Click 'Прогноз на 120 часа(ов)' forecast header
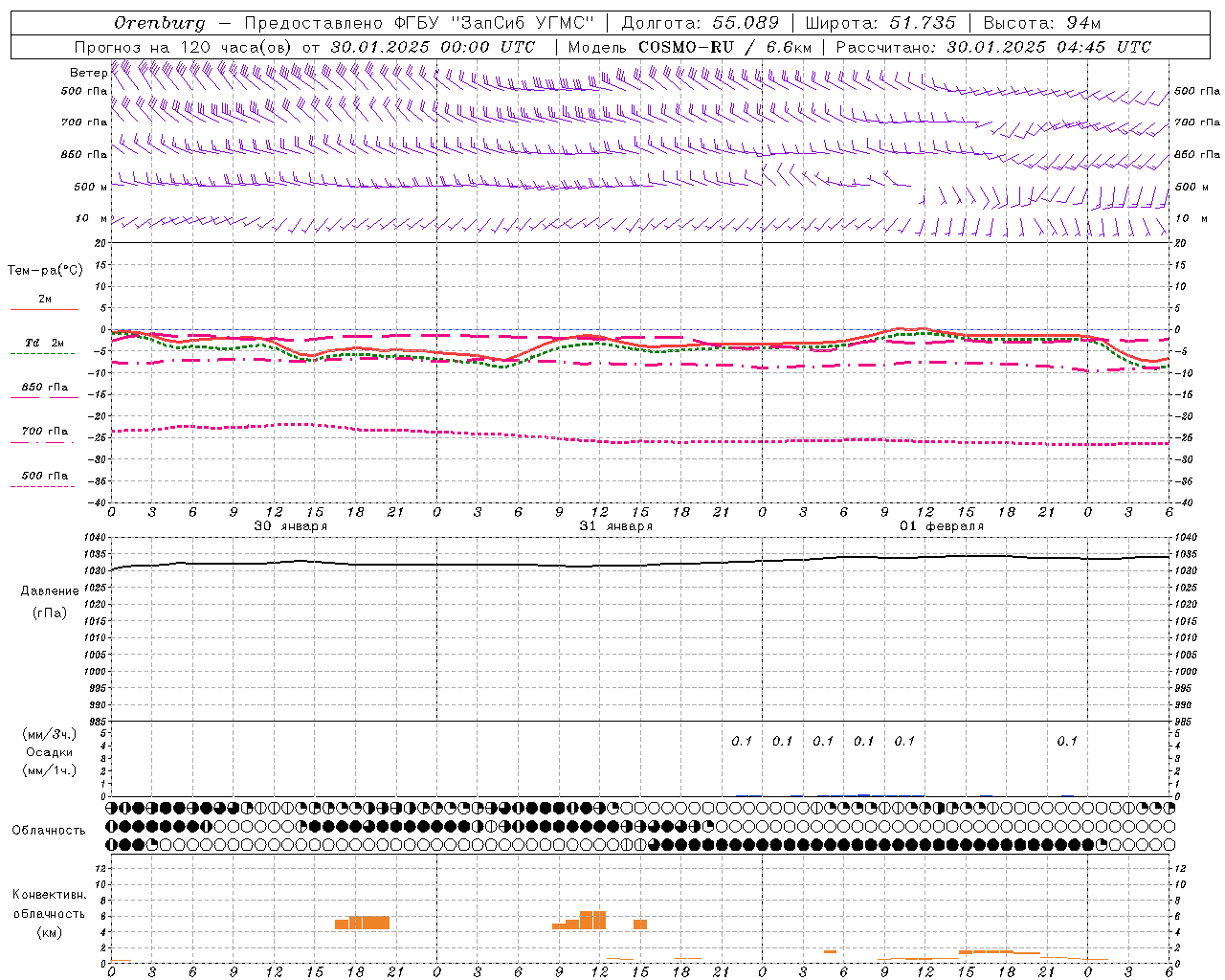Viewport: 1225px width, 980px height. pos(184,47)
